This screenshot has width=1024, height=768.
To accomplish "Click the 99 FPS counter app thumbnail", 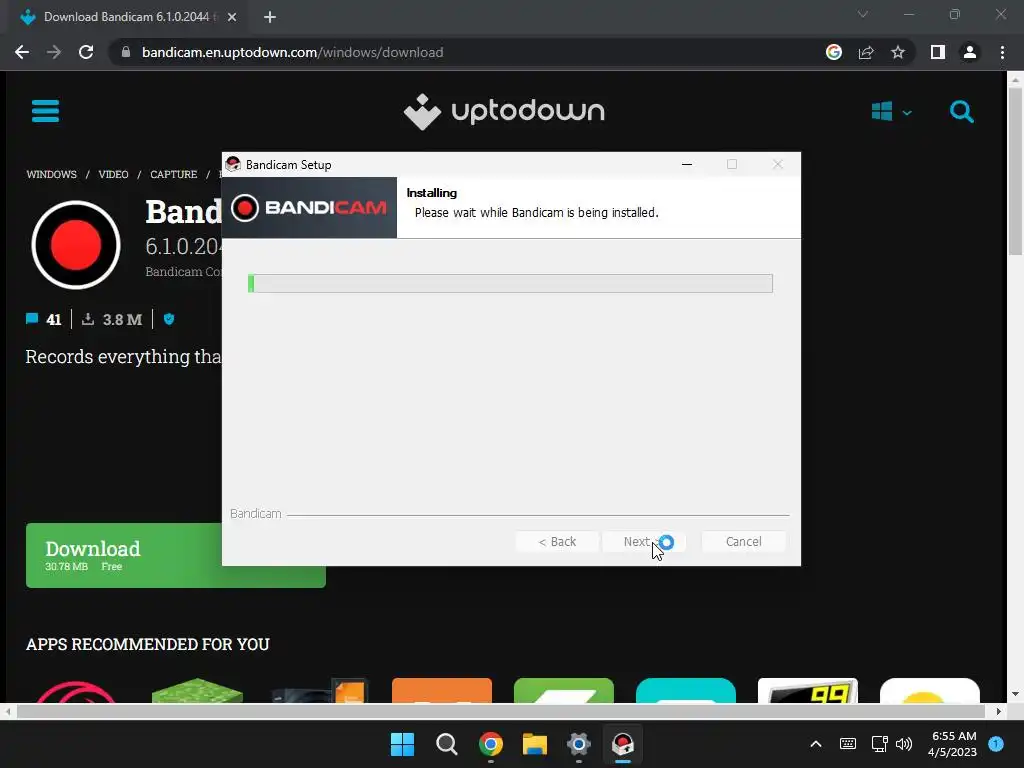I will (x=808, y=690).
